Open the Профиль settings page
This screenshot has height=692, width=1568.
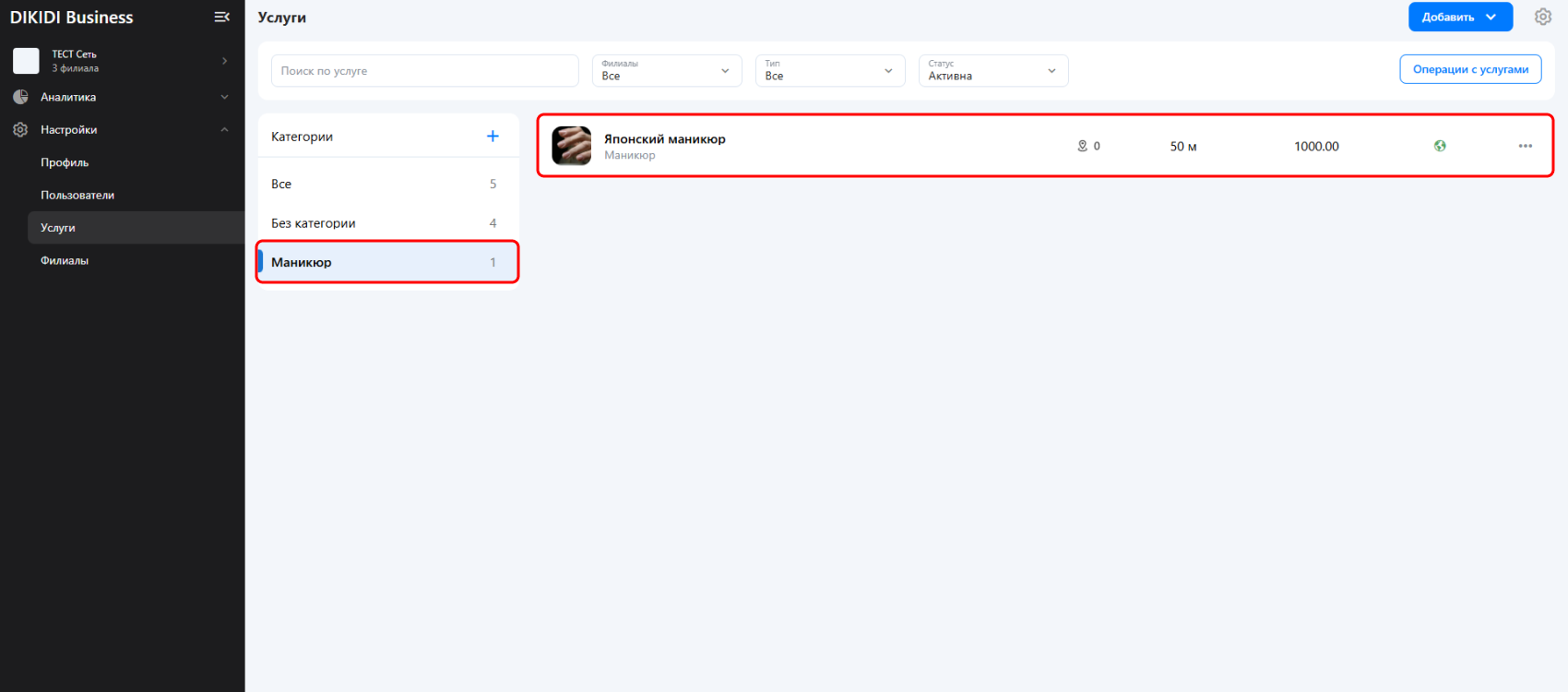(x=65, y=162)
